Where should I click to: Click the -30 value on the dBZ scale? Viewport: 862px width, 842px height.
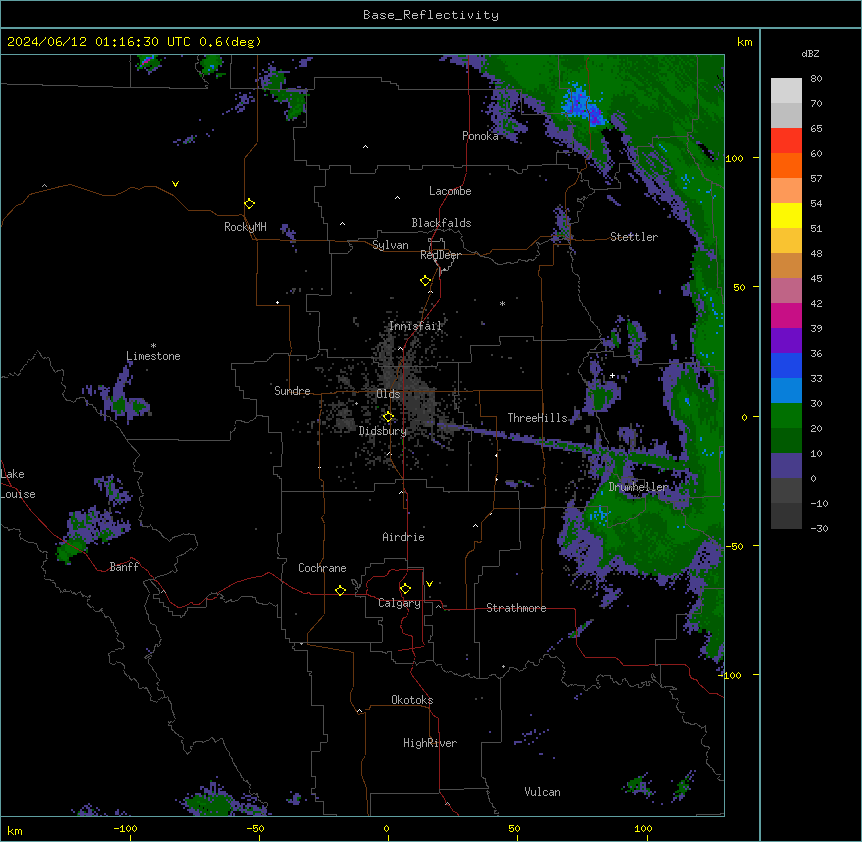[819, 528]
